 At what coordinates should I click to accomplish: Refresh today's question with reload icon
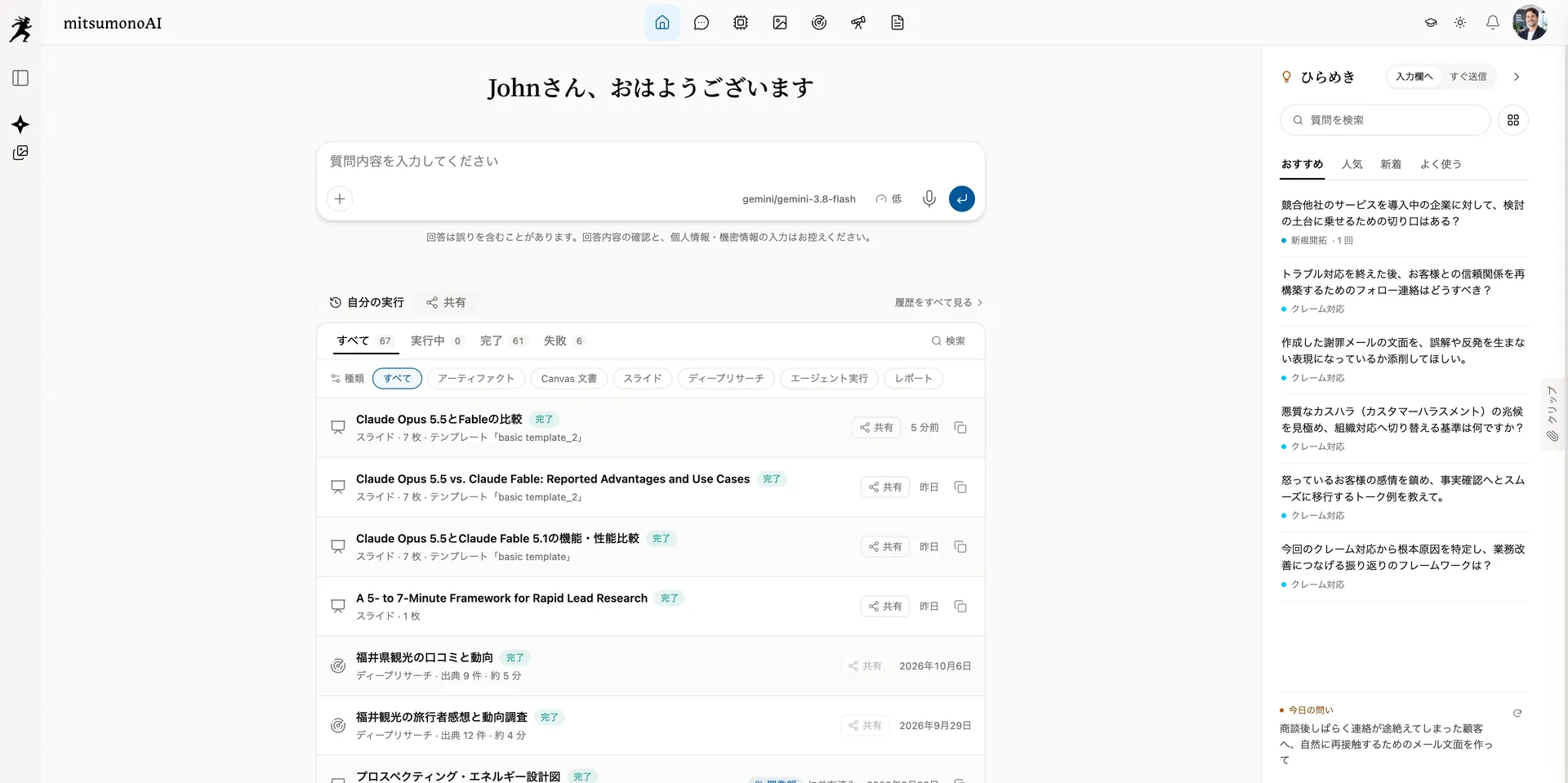click(1517, 713)
